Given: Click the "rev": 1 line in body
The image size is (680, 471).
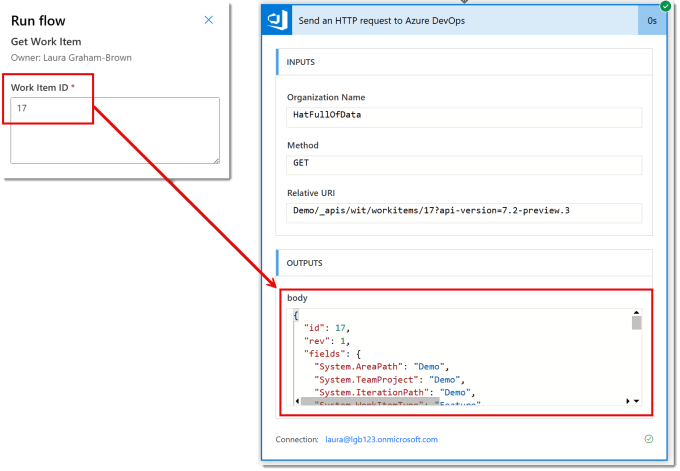Looking at the screenshot, I should tap(327, 341).
